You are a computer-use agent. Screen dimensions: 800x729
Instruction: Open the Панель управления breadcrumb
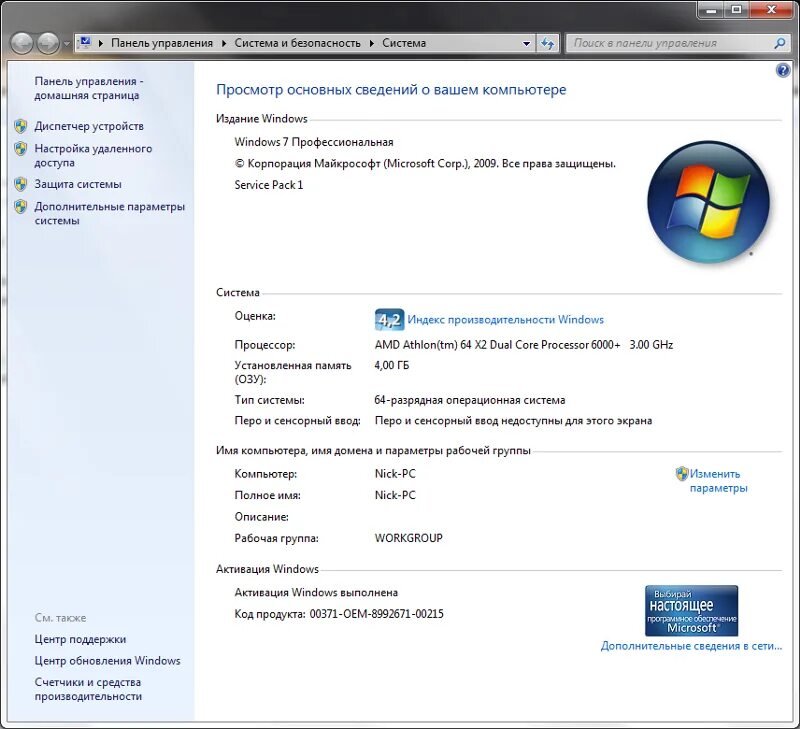pyautogui.click(x=162, y=43)
